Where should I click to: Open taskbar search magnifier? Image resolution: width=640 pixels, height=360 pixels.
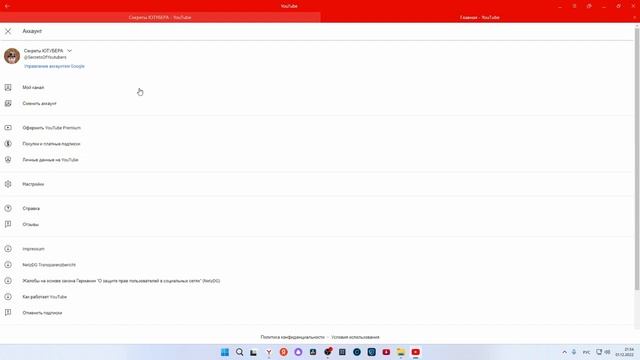[240, 352]
